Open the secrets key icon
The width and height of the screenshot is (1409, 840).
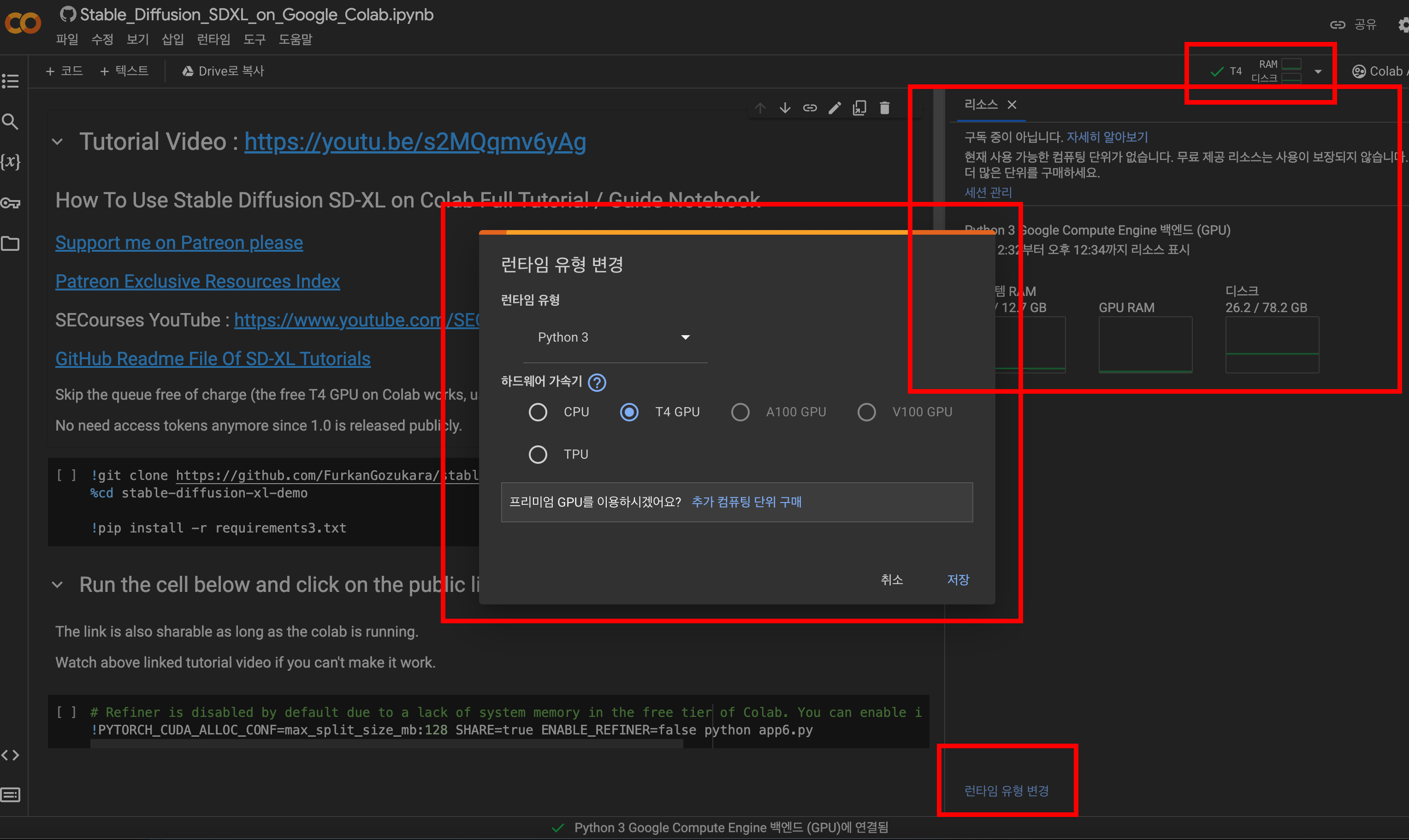coord(10,203)
